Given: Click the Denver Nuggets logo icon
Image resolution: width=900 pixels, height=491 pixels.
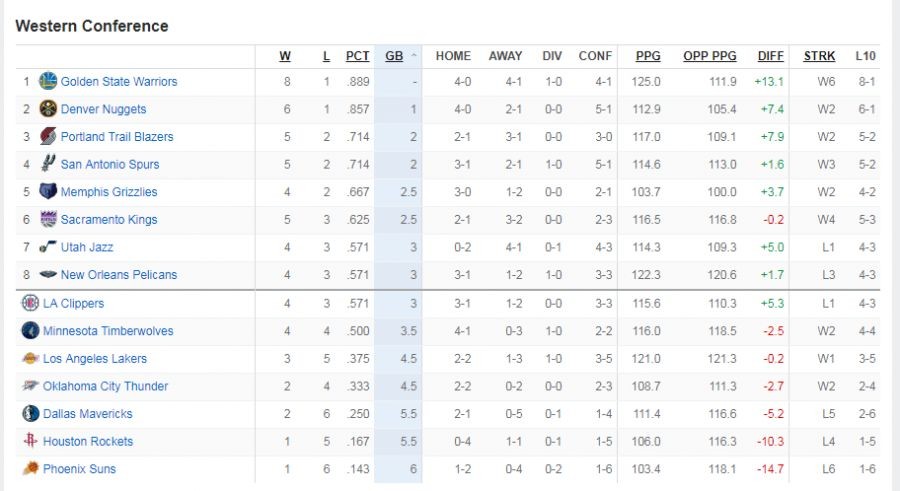Looking at the screenshot, I should (48, 109).
